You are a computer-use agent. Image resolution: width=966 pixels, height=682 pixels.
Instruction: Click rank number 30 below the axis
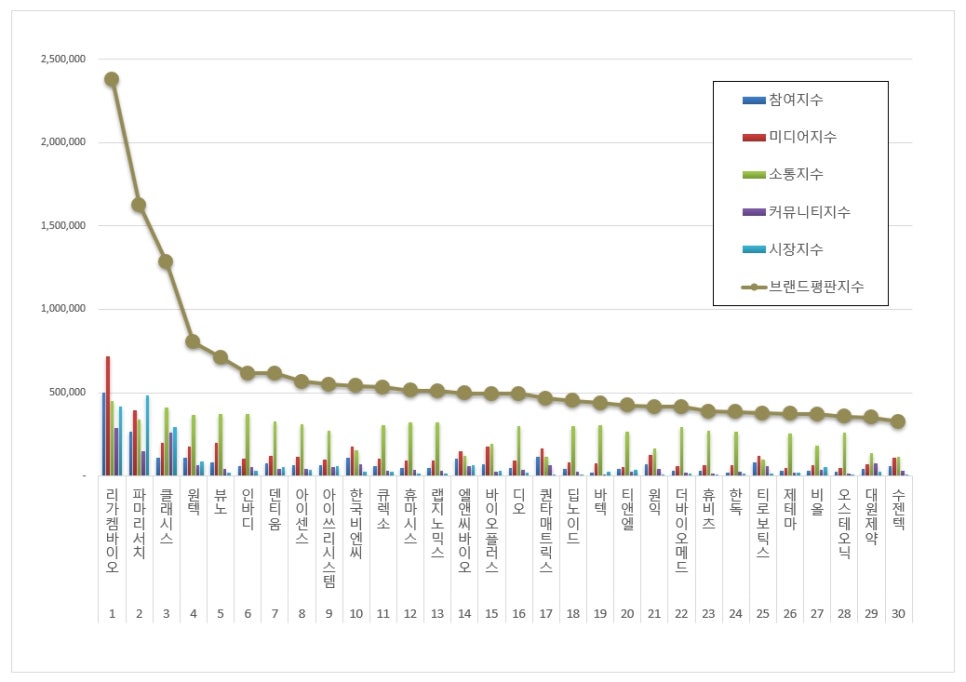point(898,614)
